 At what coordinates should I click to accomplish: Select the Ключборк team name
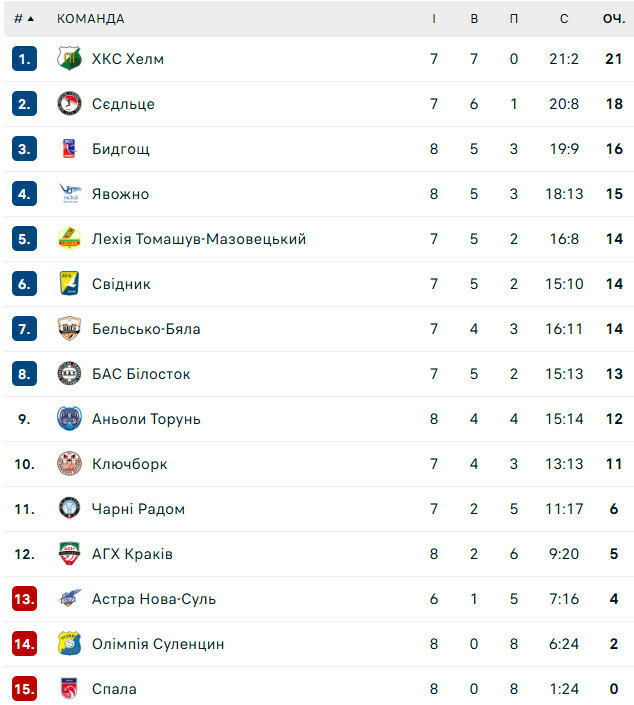click(x=129, y=464)
